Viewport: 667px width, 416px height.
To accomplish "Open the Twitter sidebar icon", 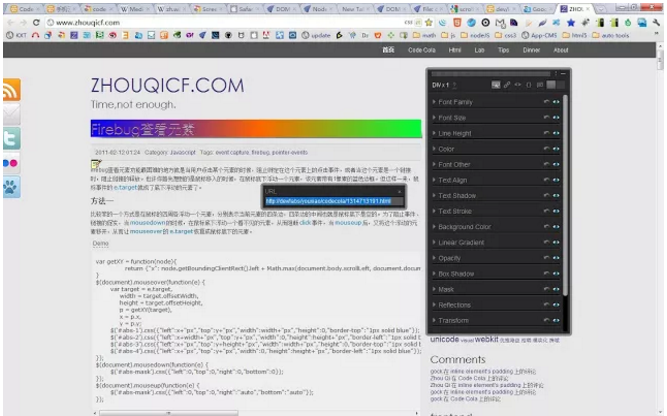I will tap(11, 139).
